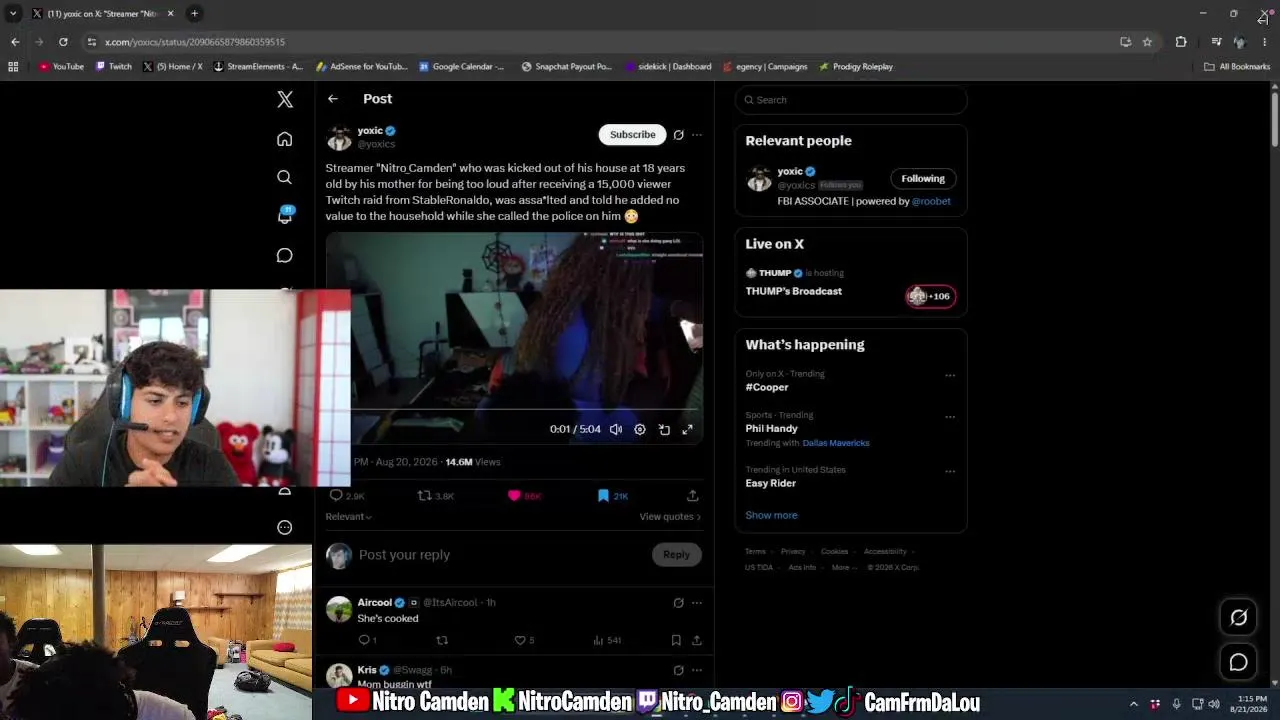
Task: Open more options on Kris's reply
Action: point(697,670)
